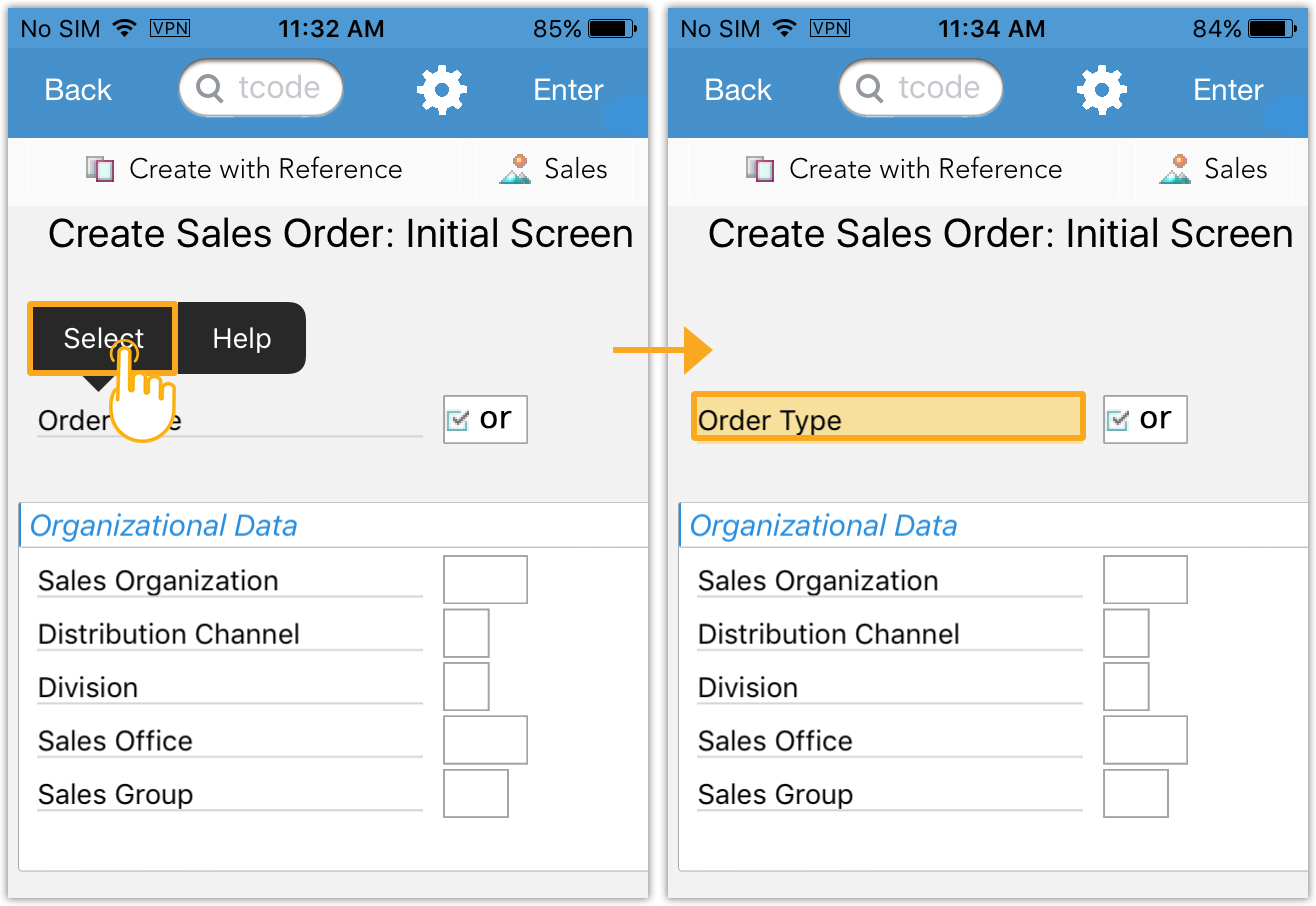Choose Select in the popup menu
The width and height of the screenshot is (1316, 906).
(x=103, y=339)
